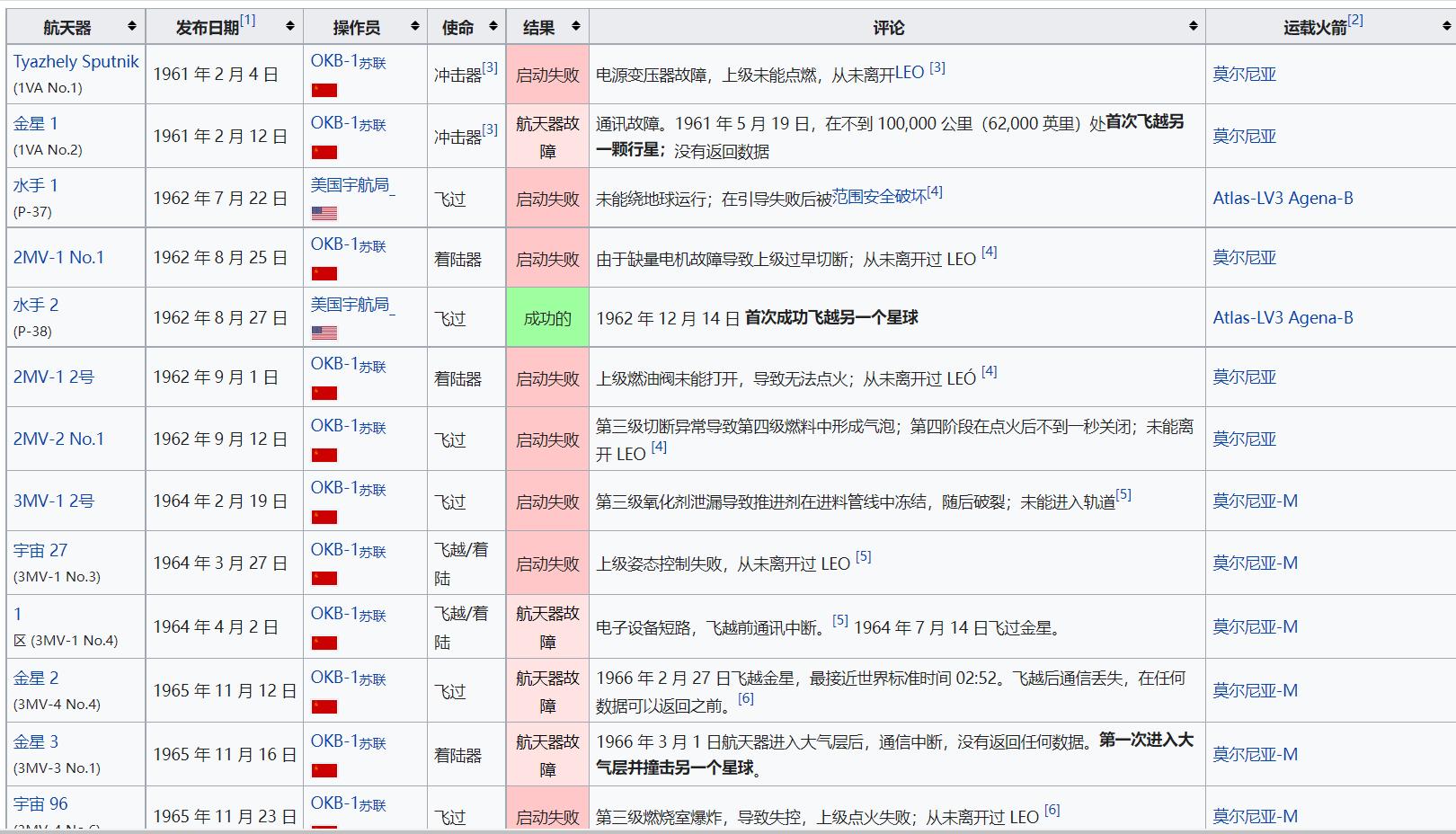Open the OKB-1 link in 金星 3 row
The width and height of the screenshot is (1456, 834).
coord(334,741)
